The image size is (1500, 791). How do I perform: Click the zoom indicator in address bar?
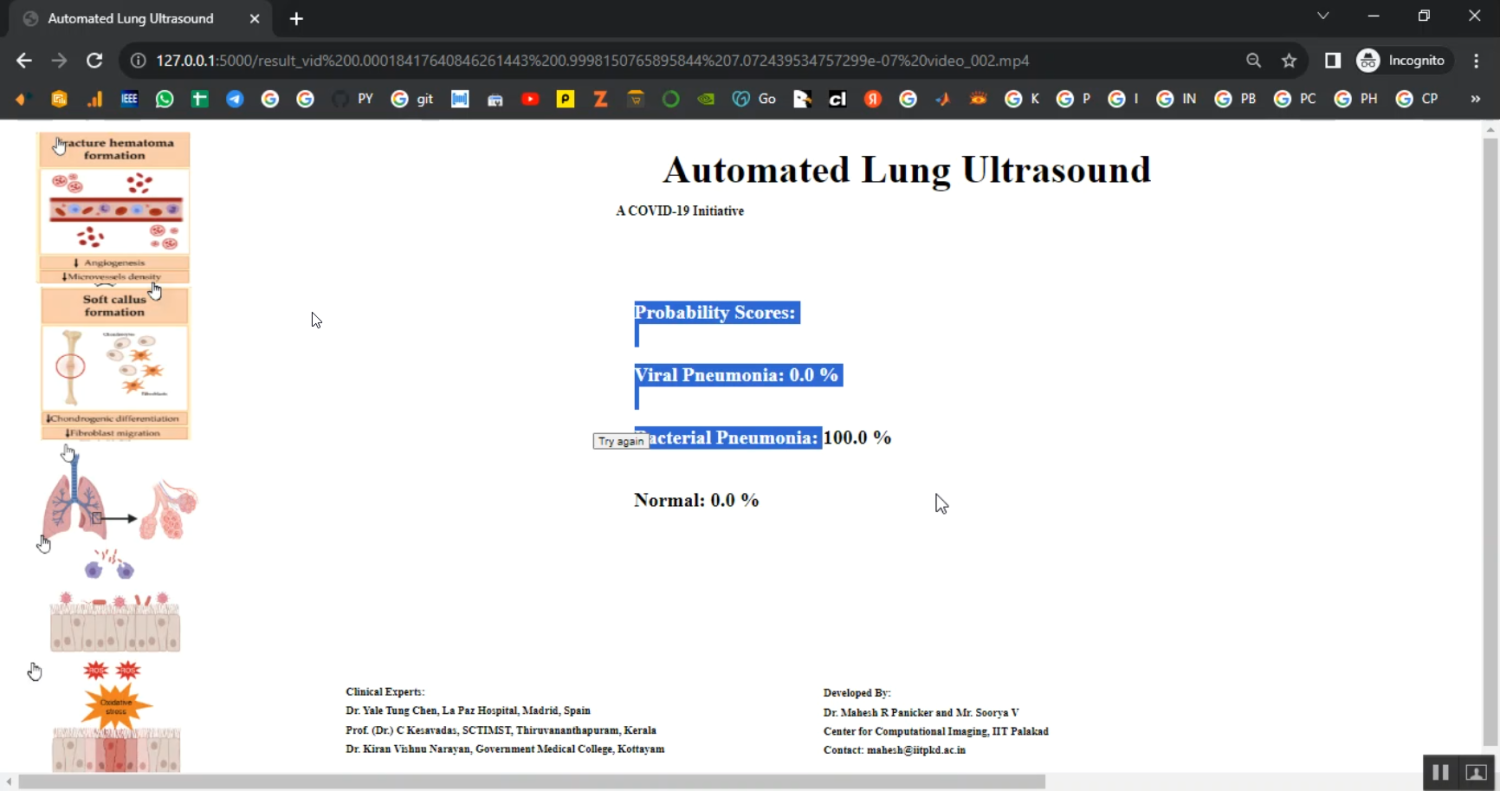click(1253, 61)
